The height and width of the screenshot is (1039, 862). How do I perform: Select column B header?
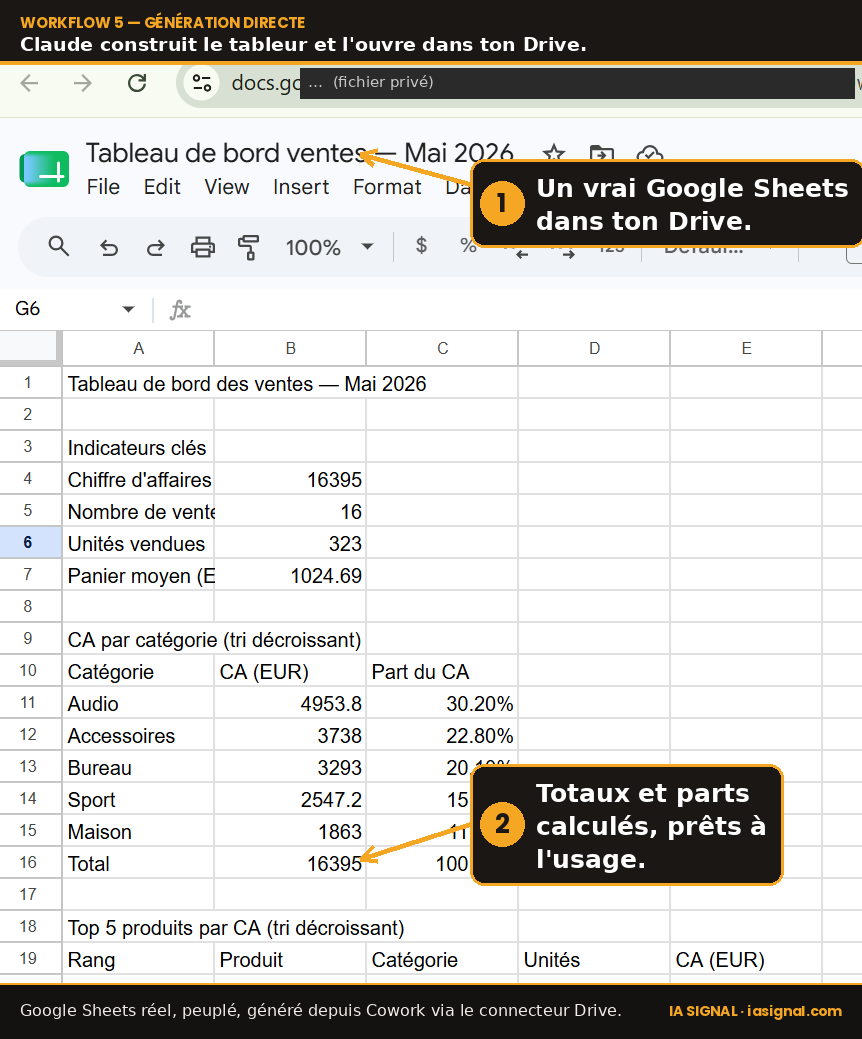(x=290, y=349)
